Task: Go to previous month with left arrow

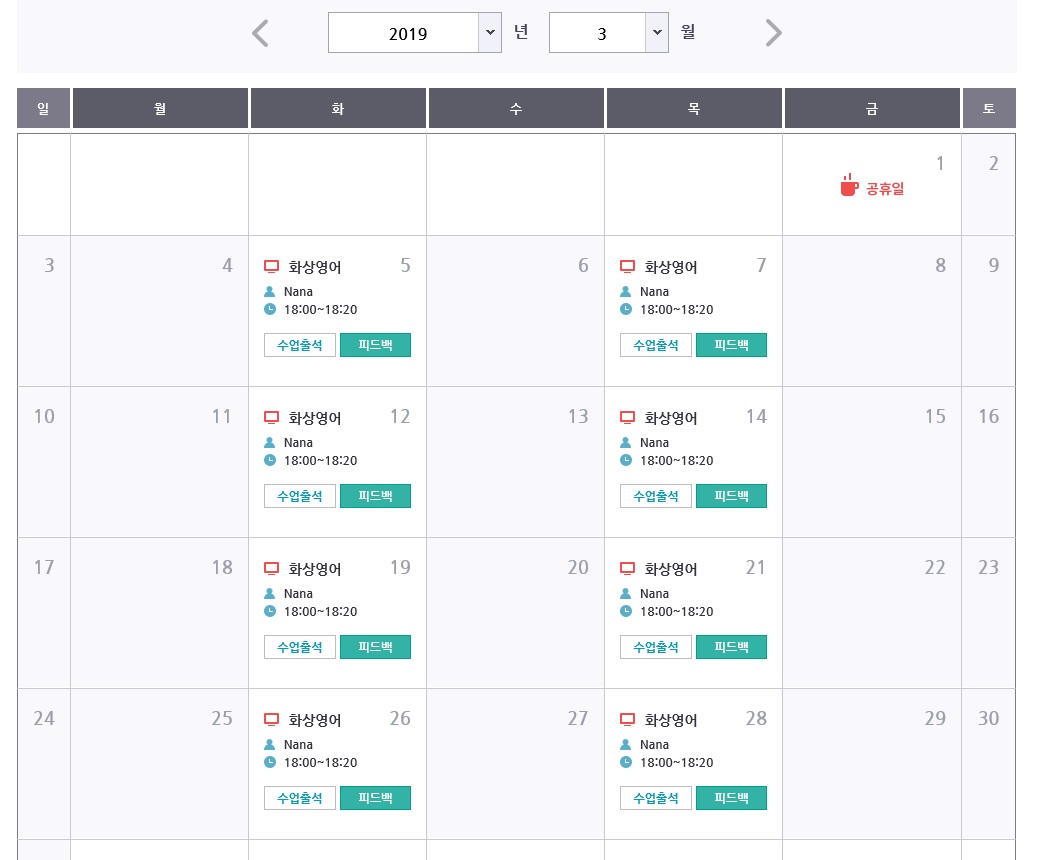Action: pos(260,33)
